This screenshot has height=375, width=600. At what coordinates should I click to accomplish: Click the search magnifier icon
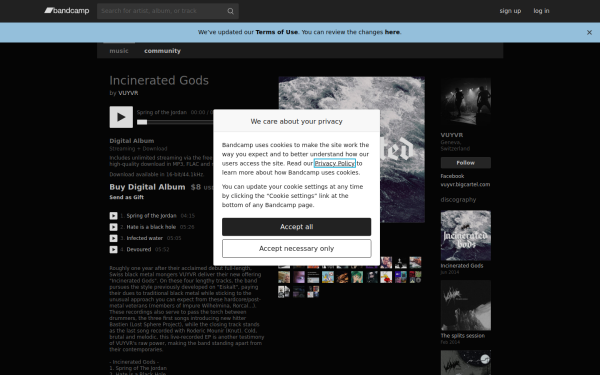[x=230, y=11]
